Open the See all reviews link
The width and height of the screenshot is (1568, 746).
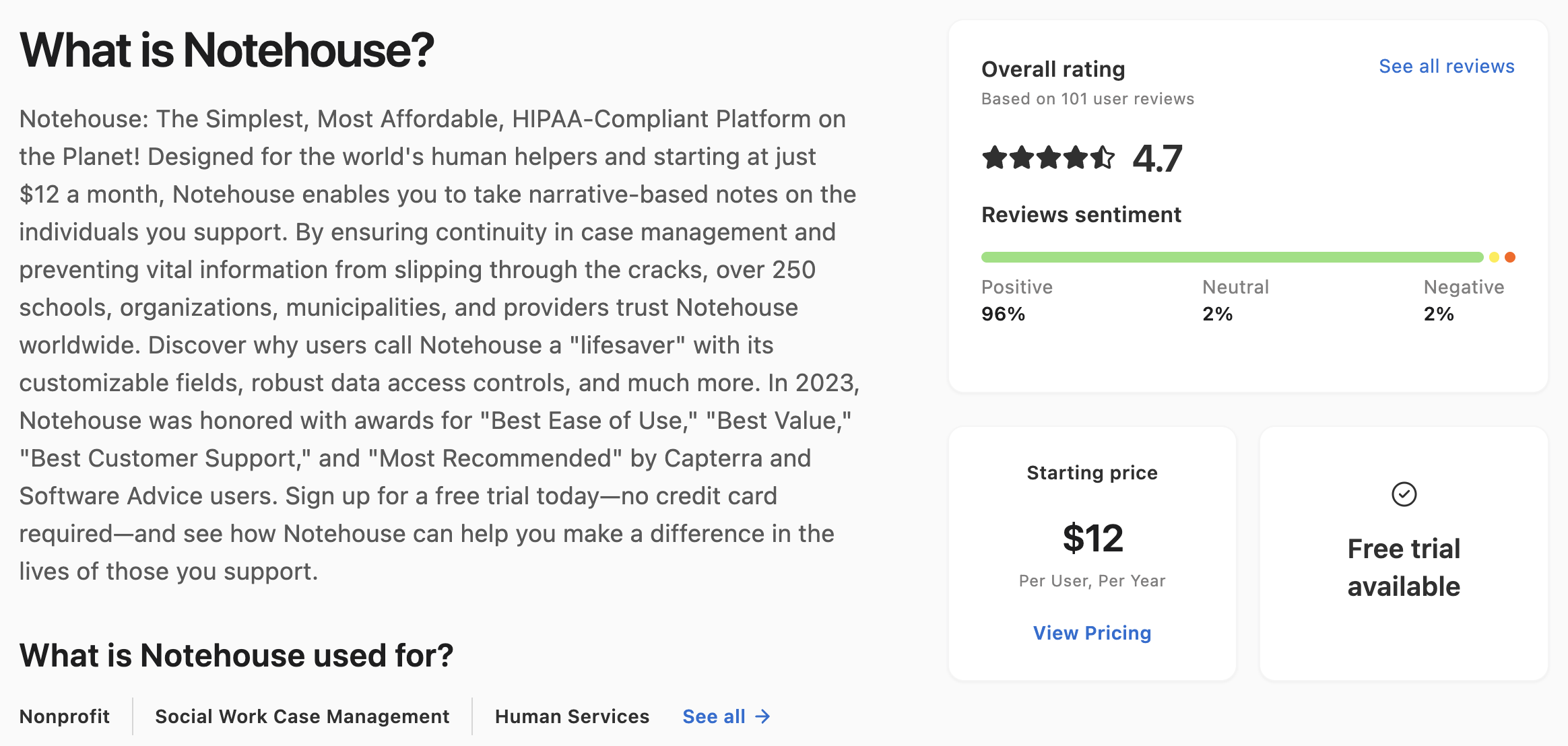coord(1446,66)
